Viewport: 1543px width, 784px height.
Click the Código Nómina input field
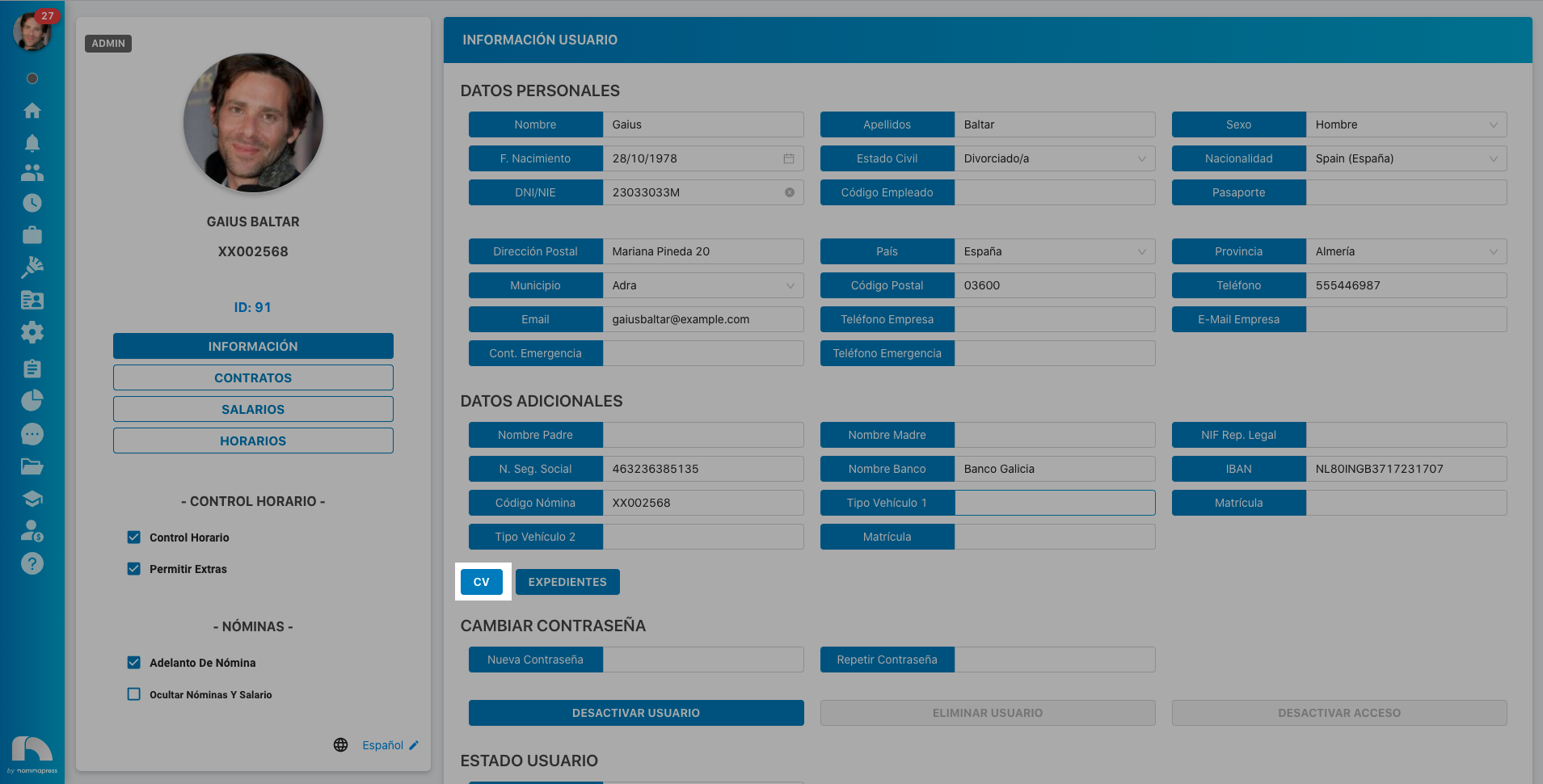coord(703,503)
